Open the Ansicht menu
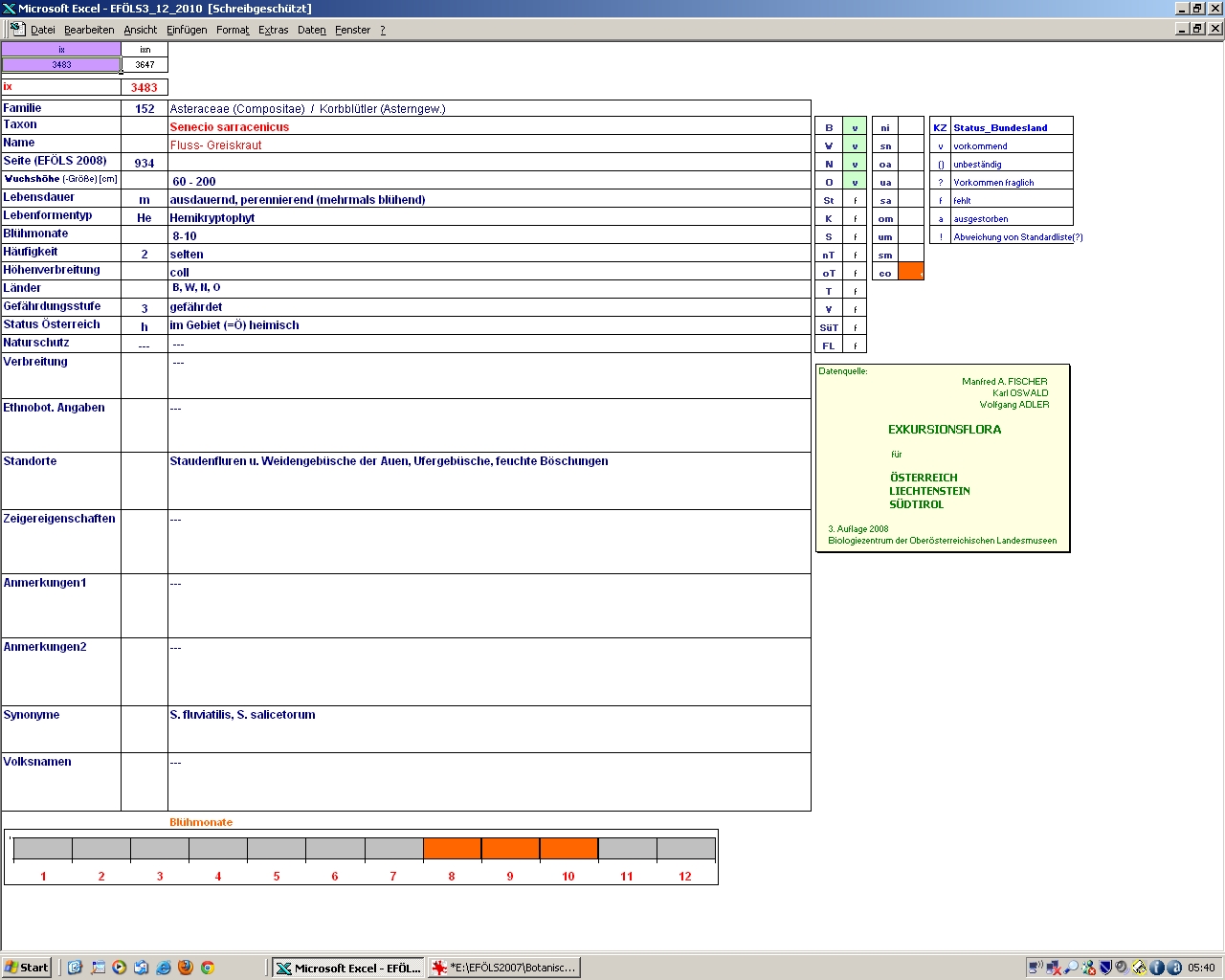Screen dimensions: 1225x980 141,30
